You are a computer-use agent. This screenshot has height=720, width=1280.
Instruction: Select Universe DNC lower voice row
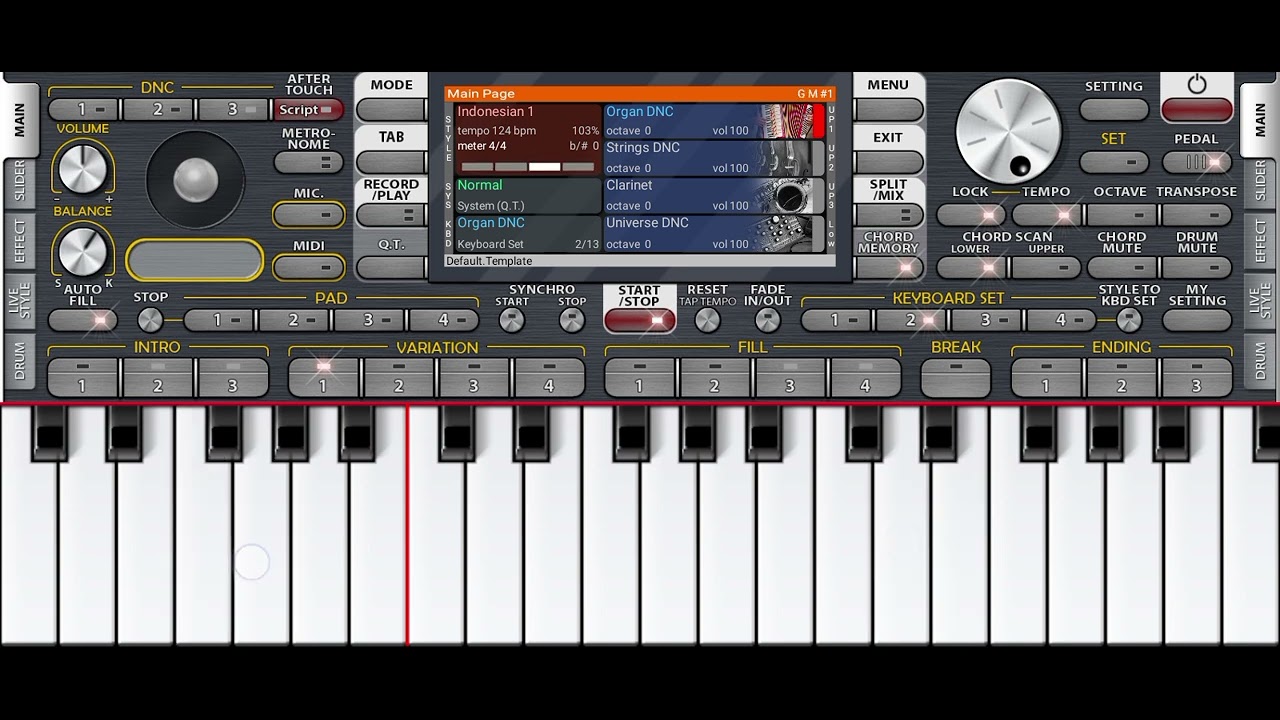pos(714,234)
